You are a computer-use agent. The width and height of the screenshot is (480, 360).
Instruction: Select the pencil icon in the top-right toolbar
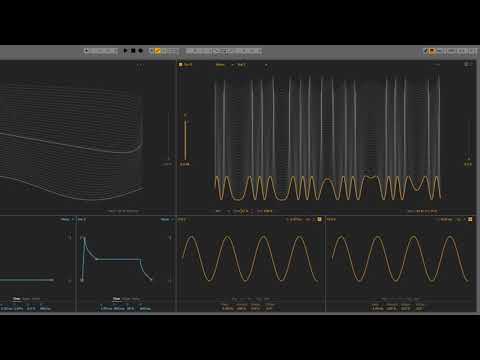pos(425,51)
